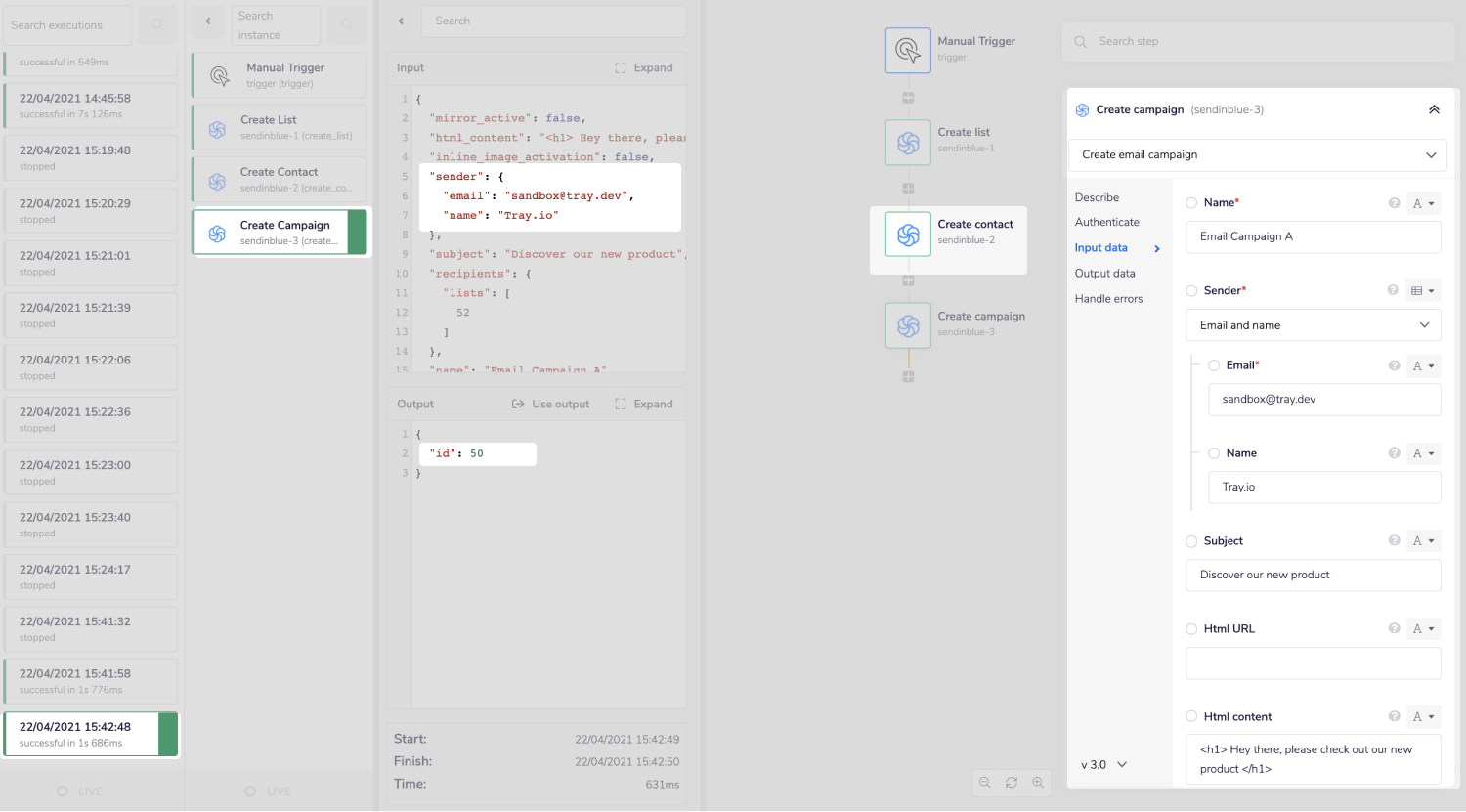Toggle the radio button next to Html URL
The image size is (1466, 812).
tap(1191, 629)
